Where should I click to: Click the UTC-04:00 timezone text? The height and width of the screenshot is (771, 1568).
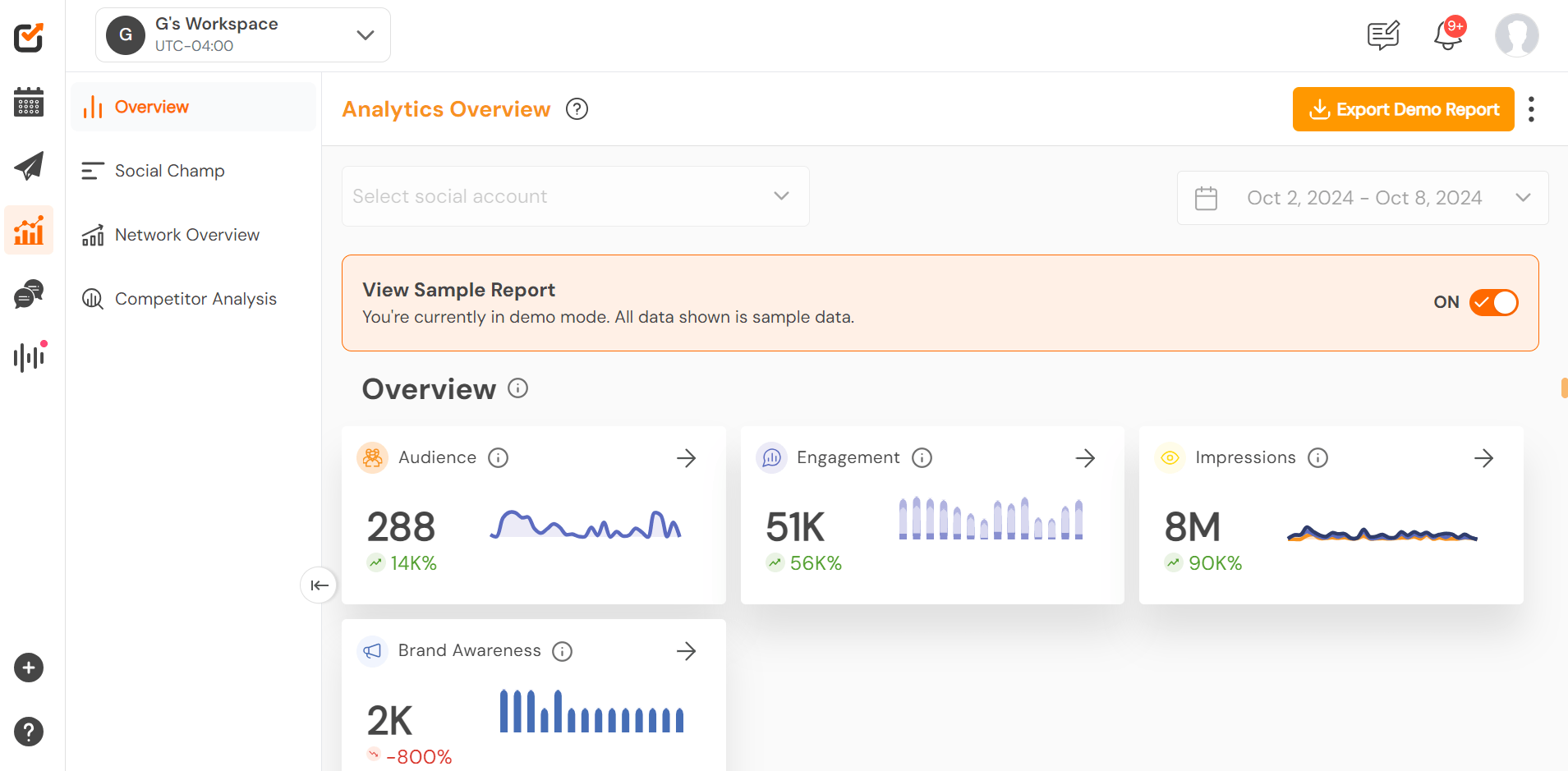click(194, 46)
